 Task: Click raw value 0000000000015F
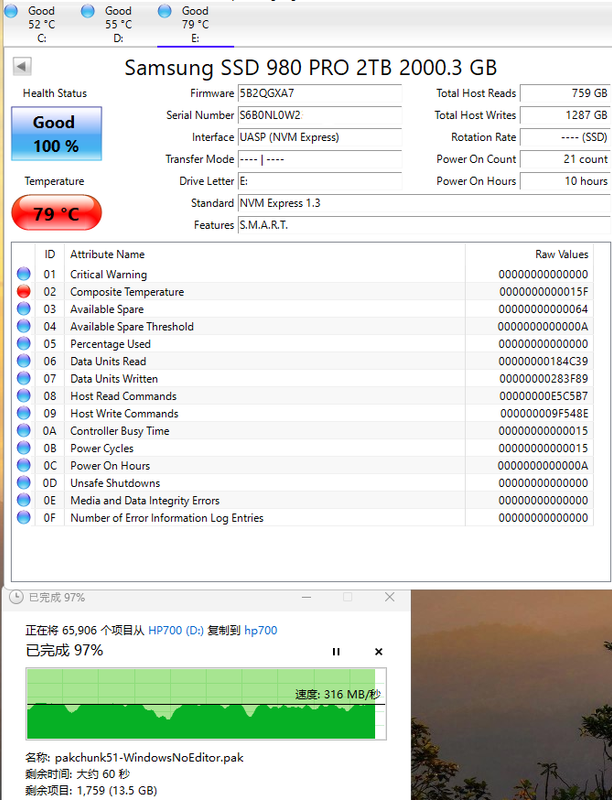pos(544,292)
